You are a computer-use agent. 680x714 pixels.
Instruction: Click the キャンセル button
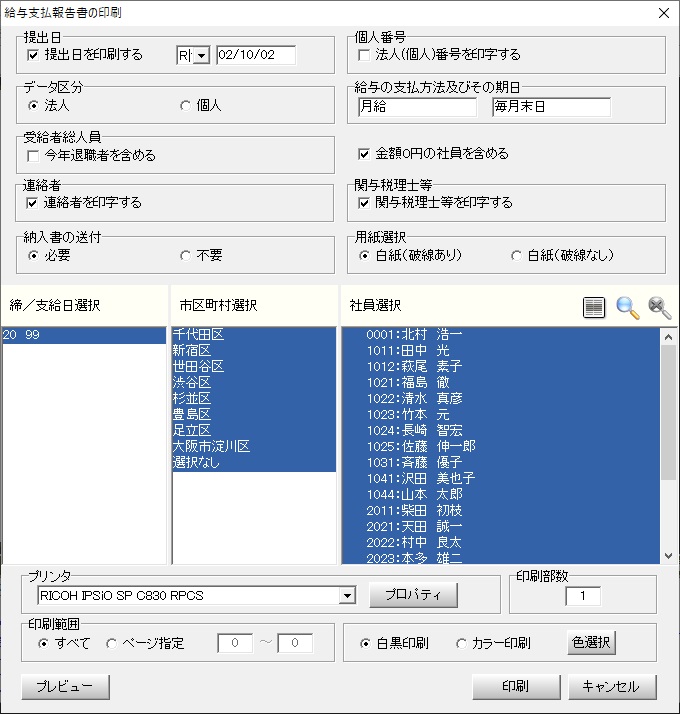pos(612,687)
